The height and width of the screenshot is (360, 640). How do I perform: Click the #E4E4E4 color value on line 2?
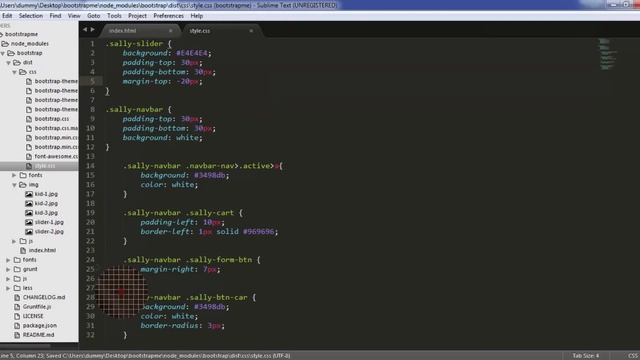[x=191, y=53]
